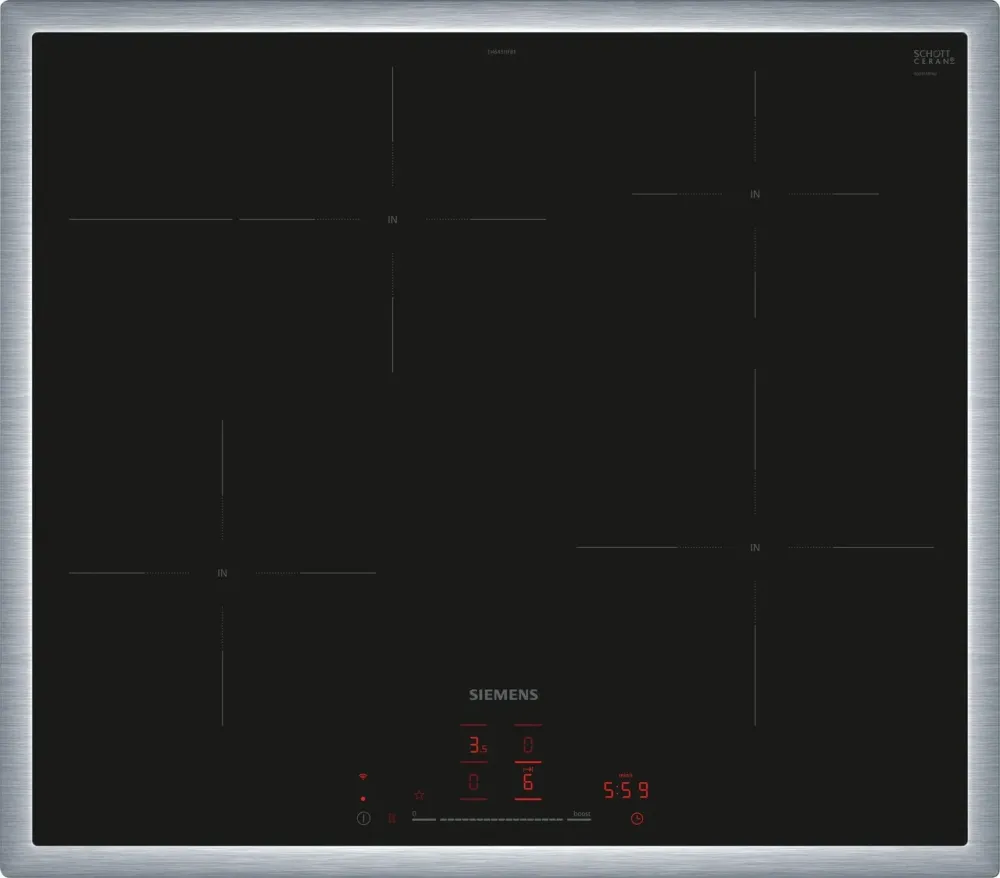Screen dimensions: 1000x878
Task: Tap the IN marker on rear-left zone
Action: (x=392, y=220)
